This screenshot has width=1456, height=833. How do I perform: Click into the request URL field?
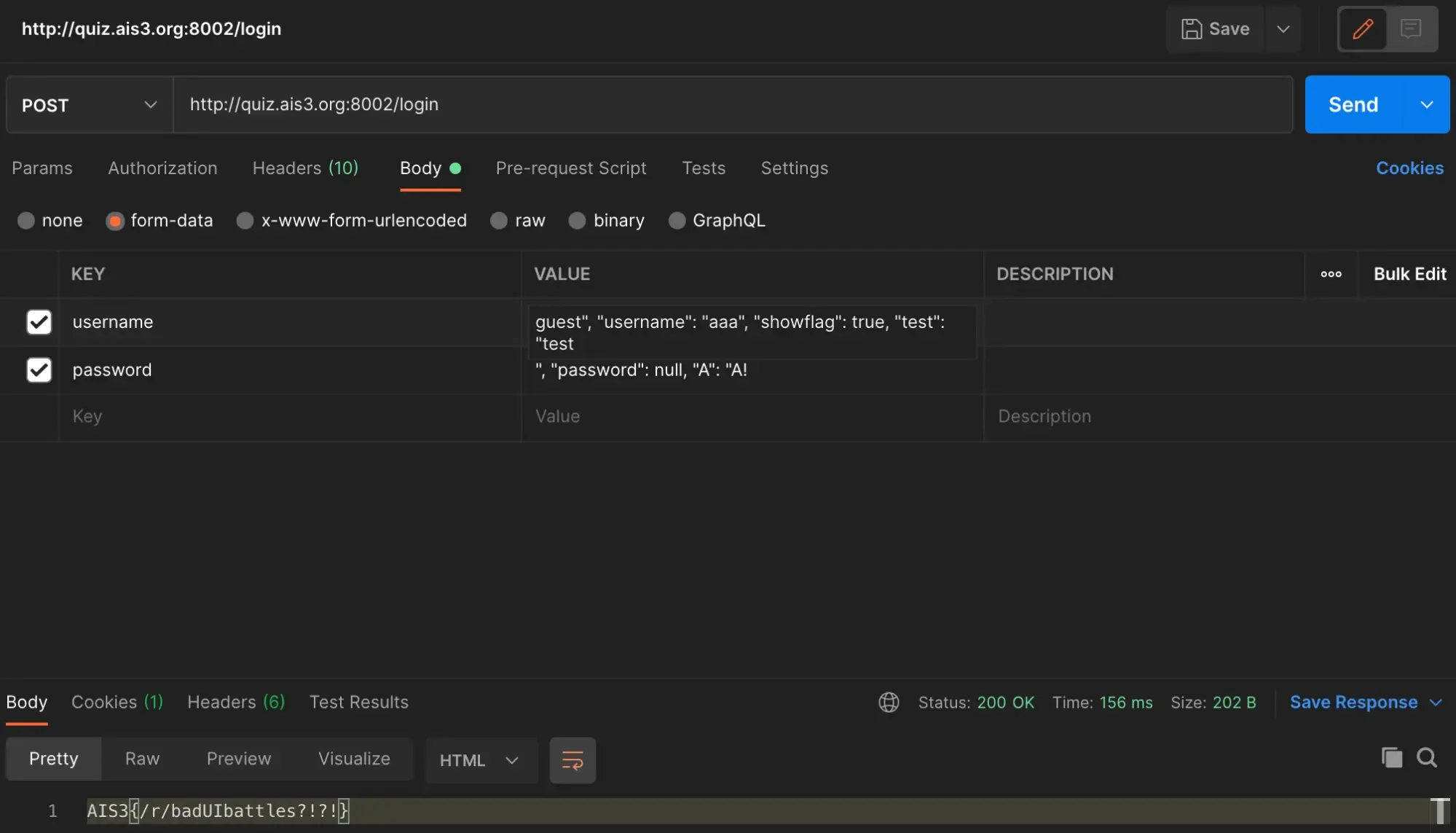pos(733,105)
